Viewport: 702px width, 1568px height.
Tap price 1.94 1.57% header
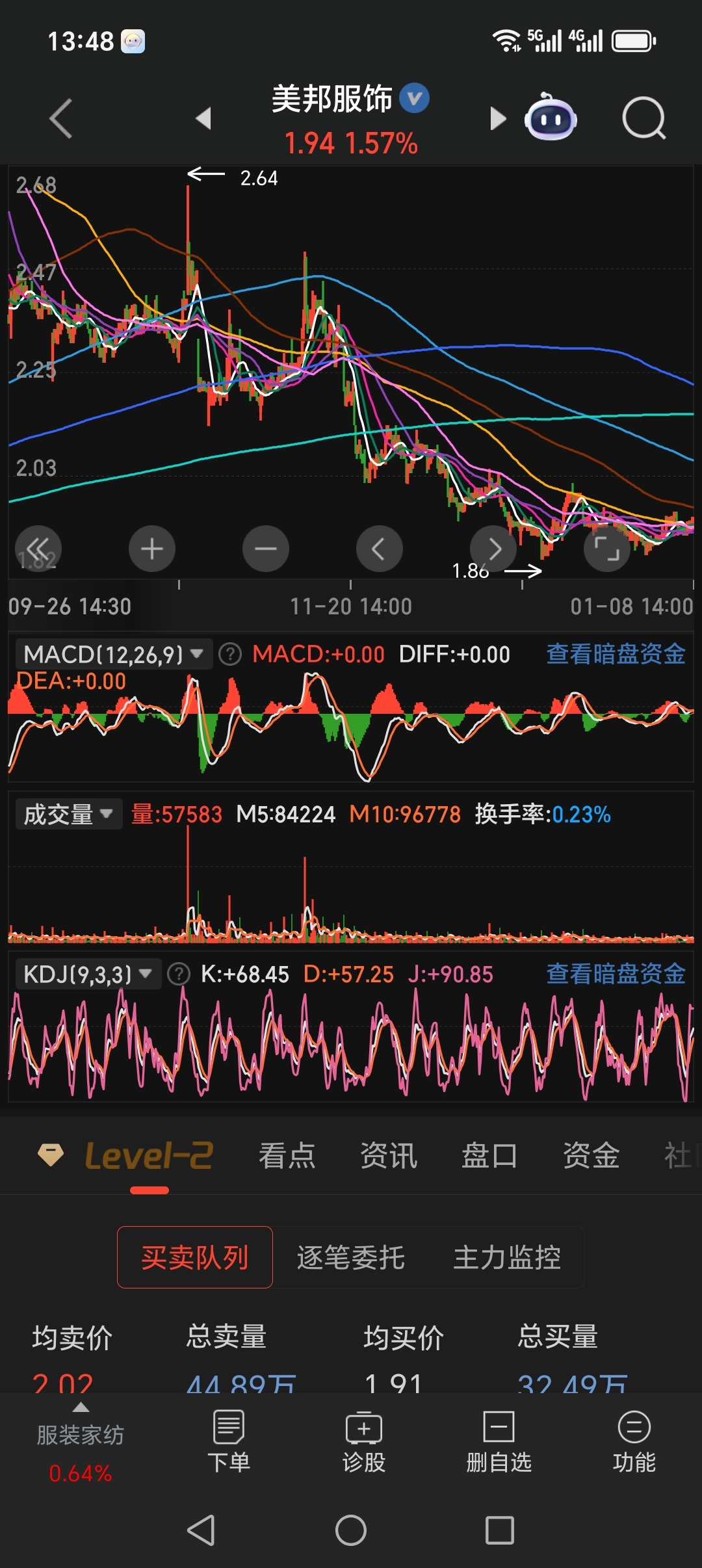pyautogui.click(x=351, y=143)
